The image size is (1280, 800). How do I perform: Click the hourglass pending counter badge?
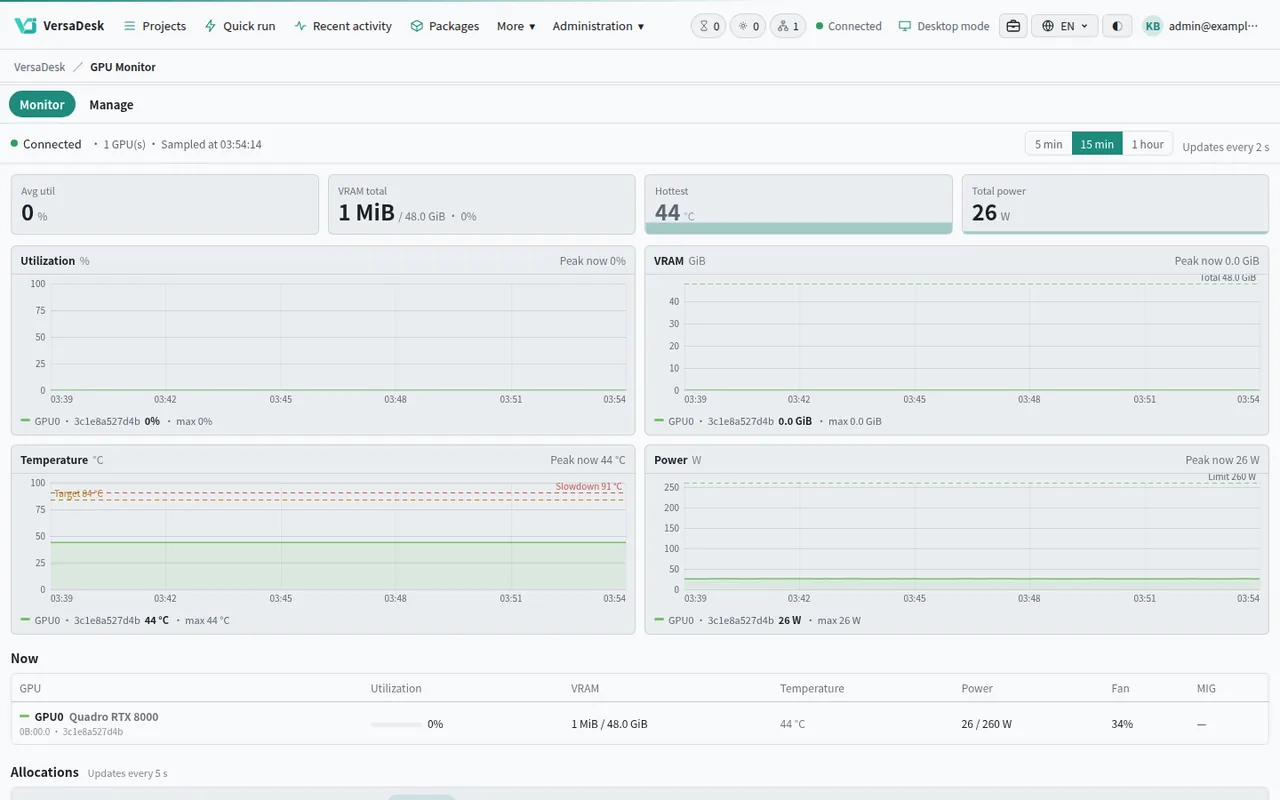pos(709,26)
